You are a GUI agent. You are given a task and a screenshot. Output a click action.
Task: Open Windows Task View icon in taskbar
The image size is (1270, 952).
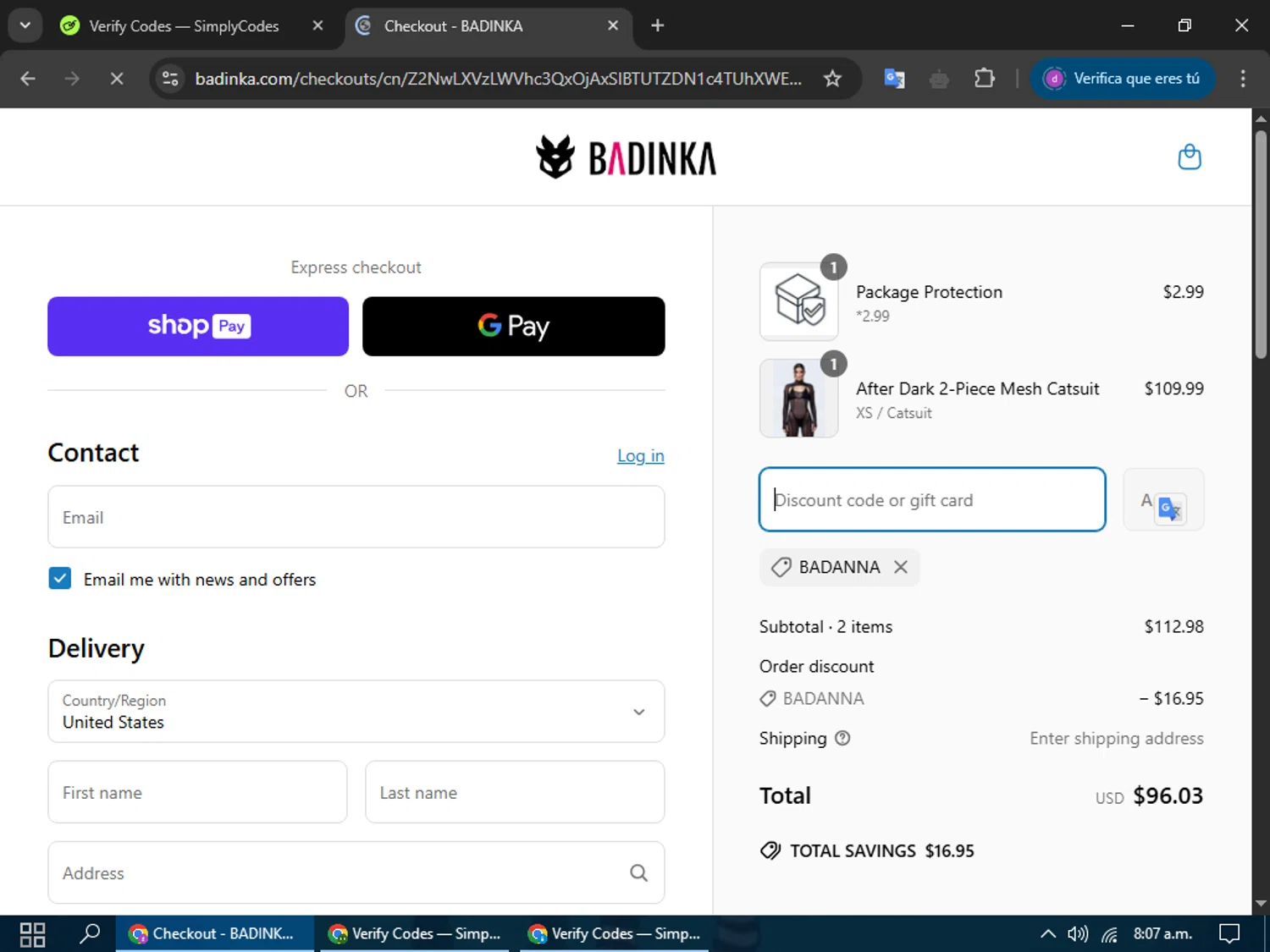point(32,934)
